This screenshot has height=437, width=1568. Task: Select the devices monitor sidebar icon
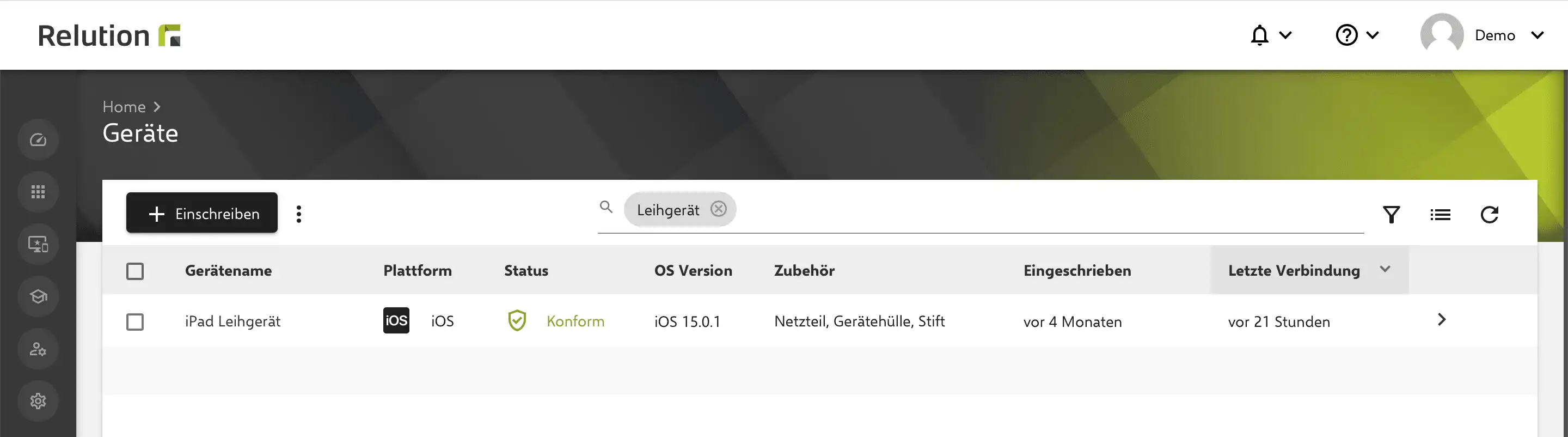click(38, 245)
